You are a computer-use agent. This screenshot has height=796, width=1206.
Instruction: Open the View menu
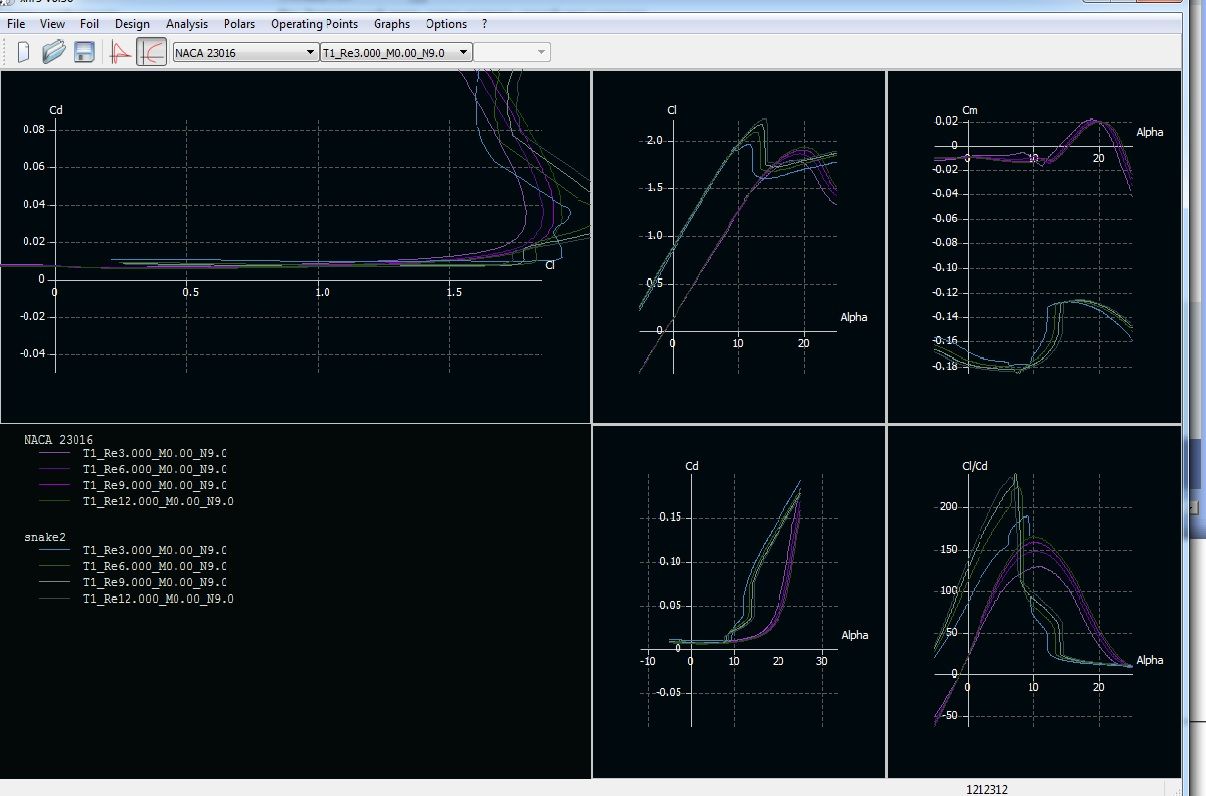pyautogui.click(x=53, y=23)
